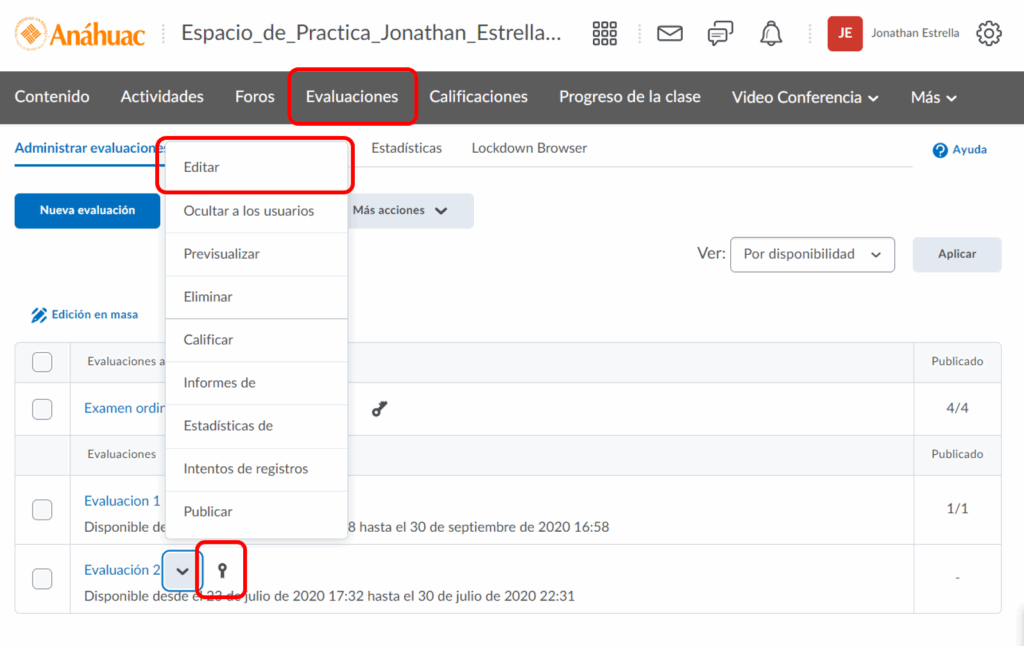
Task: Click the key icon beside Evaluacion 2
Action: (222, 571)
